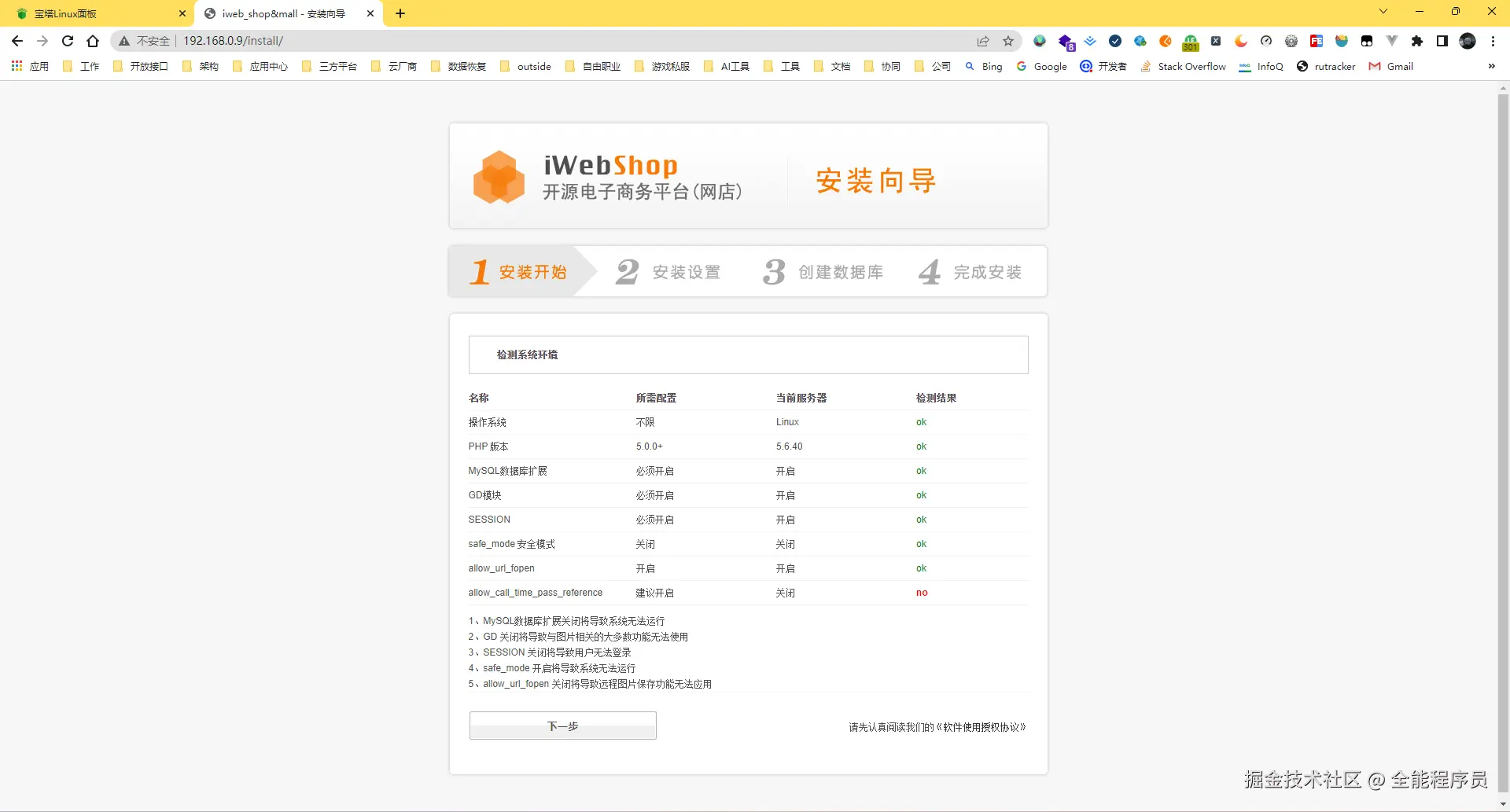Open the 软件使用授权协议 license link
1510x812 pixels.
[x=981, y=727]
